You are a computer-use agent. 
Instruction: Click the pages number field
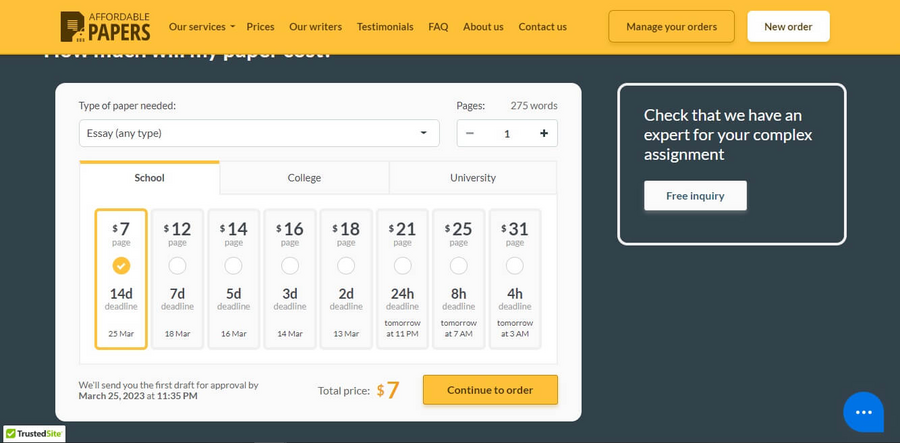507,134
